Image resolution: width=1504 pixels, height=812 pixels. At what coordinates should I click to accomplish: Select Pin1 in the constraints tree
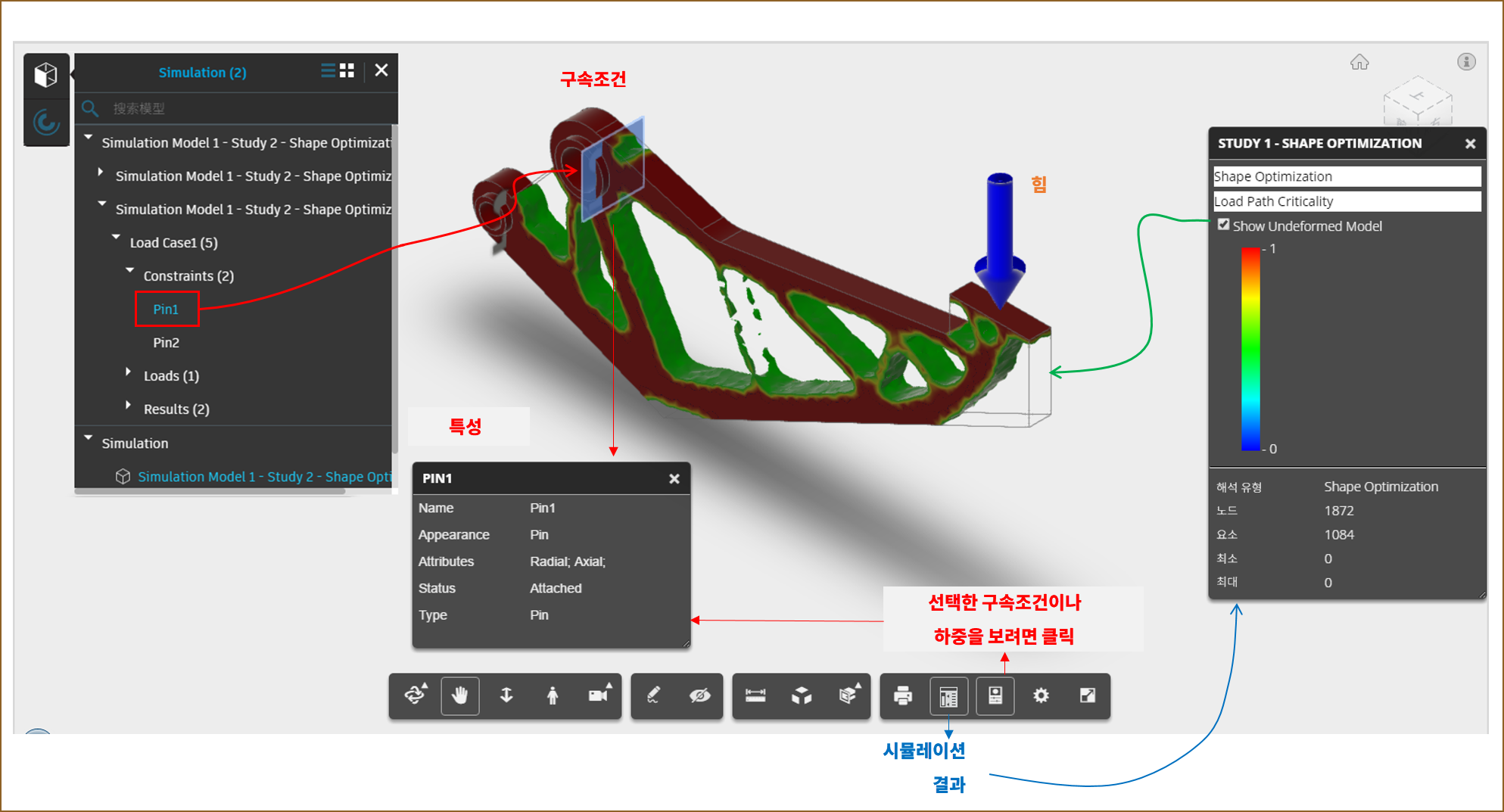[166, 309]
